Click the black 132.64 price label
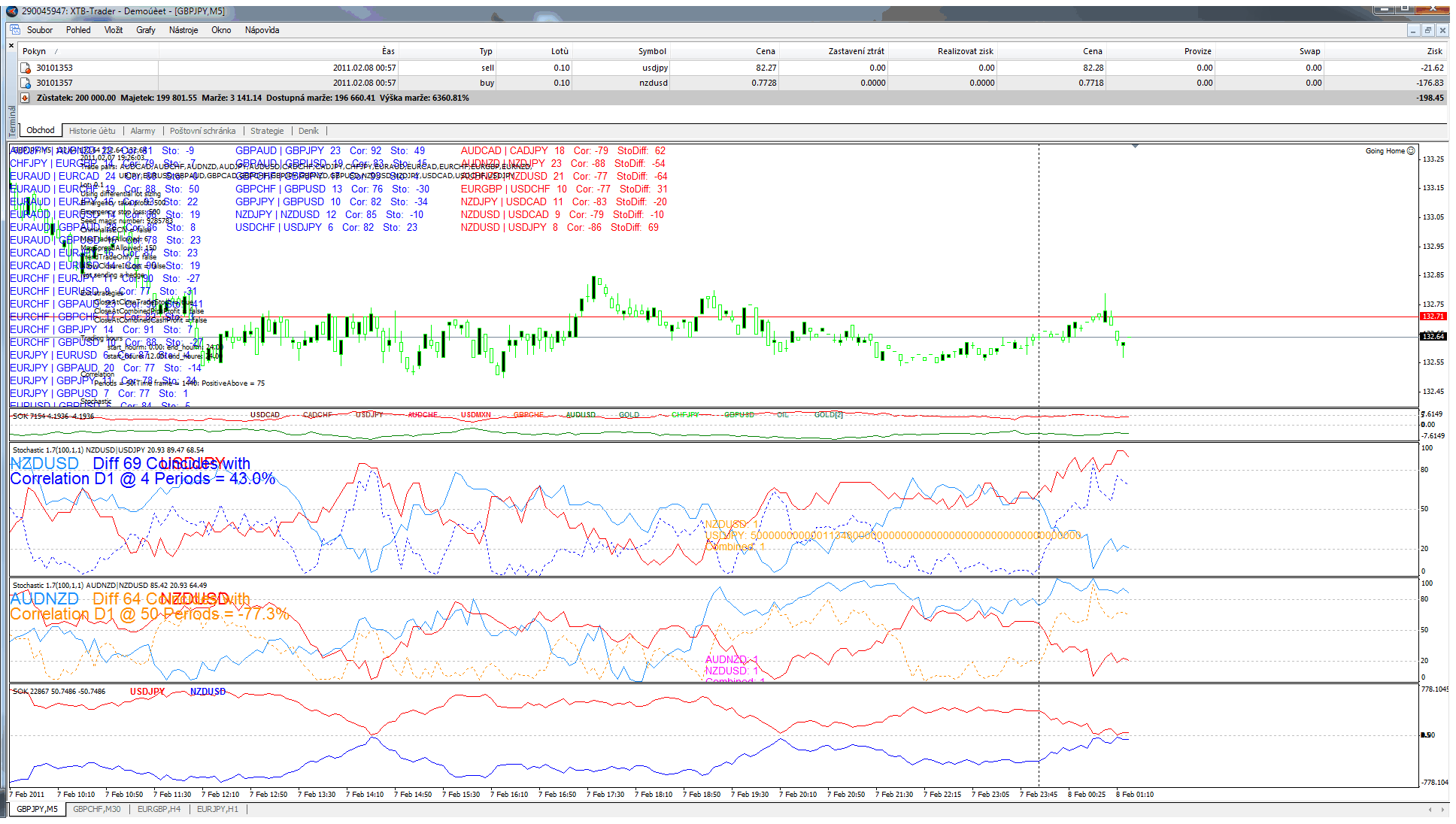Image resolution: width=1456 pixels, height=824 pixels. click(x=1433, y=336)
